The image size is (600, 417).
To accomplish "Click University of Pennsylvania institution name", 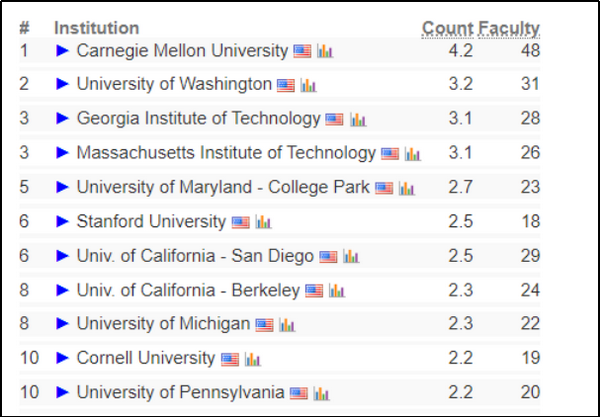I will click(x=180, y=392).
